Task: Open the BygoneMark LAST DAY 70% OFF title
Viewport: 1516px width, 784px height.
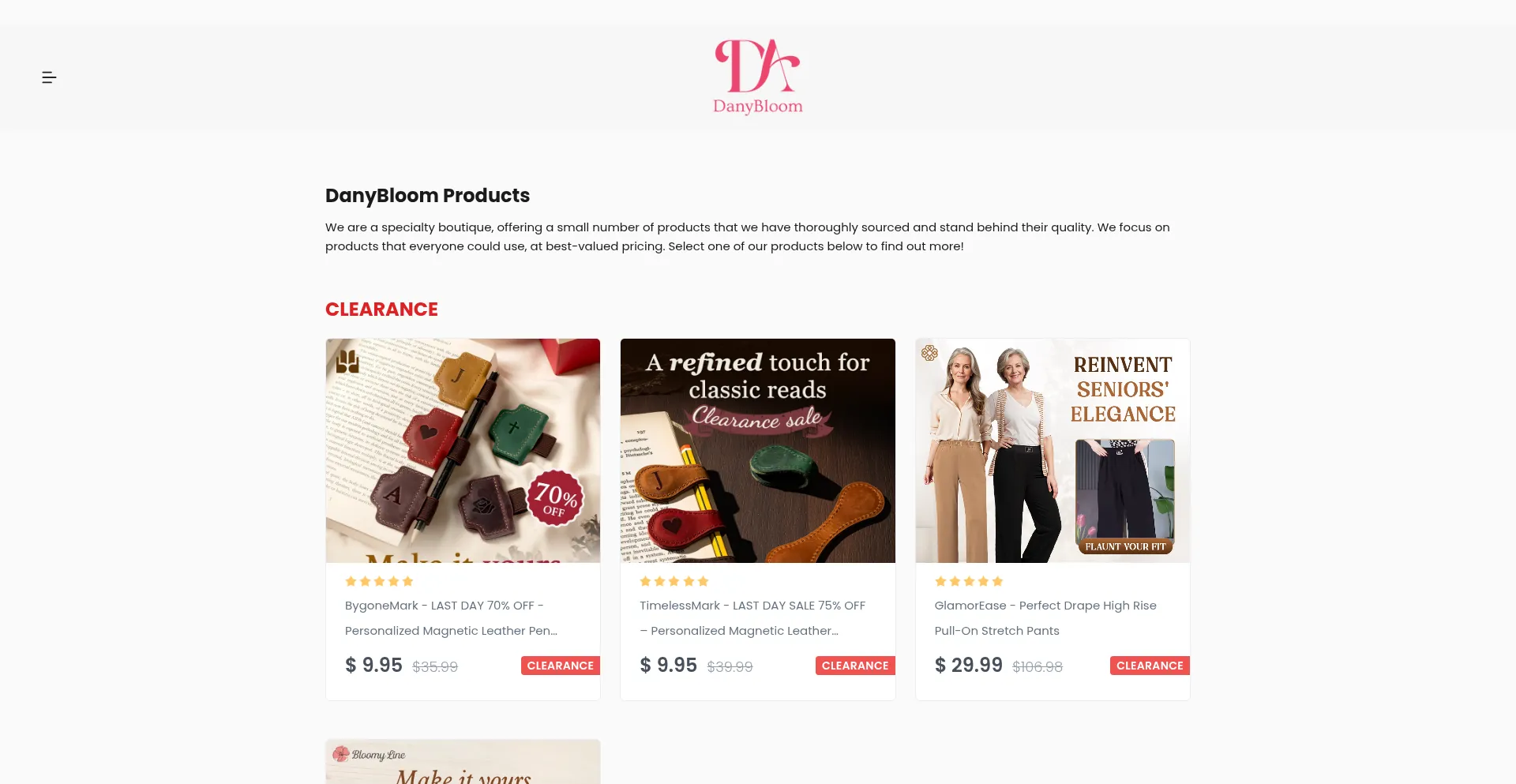Action: point(452,618)
